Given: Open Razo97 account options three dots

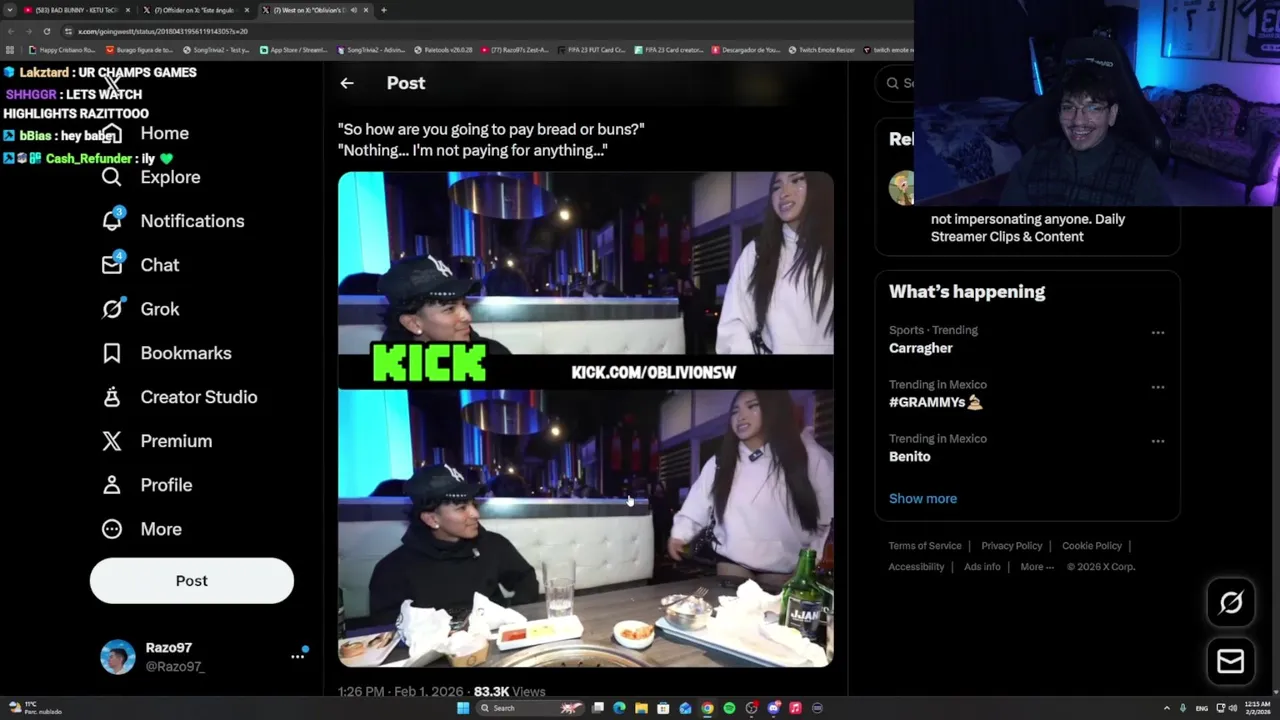Looking at the screenshot, I should [297, 656].
